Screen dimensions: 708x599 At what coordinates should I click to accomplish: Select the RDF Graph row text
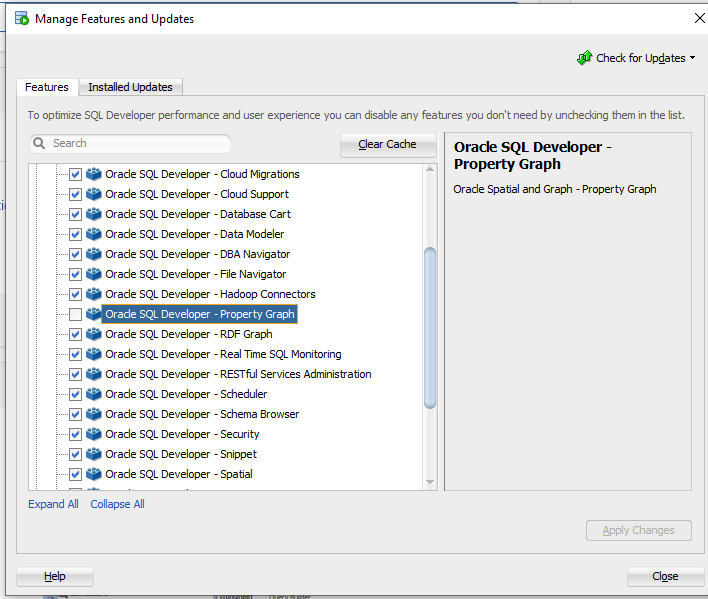(189, 334)
